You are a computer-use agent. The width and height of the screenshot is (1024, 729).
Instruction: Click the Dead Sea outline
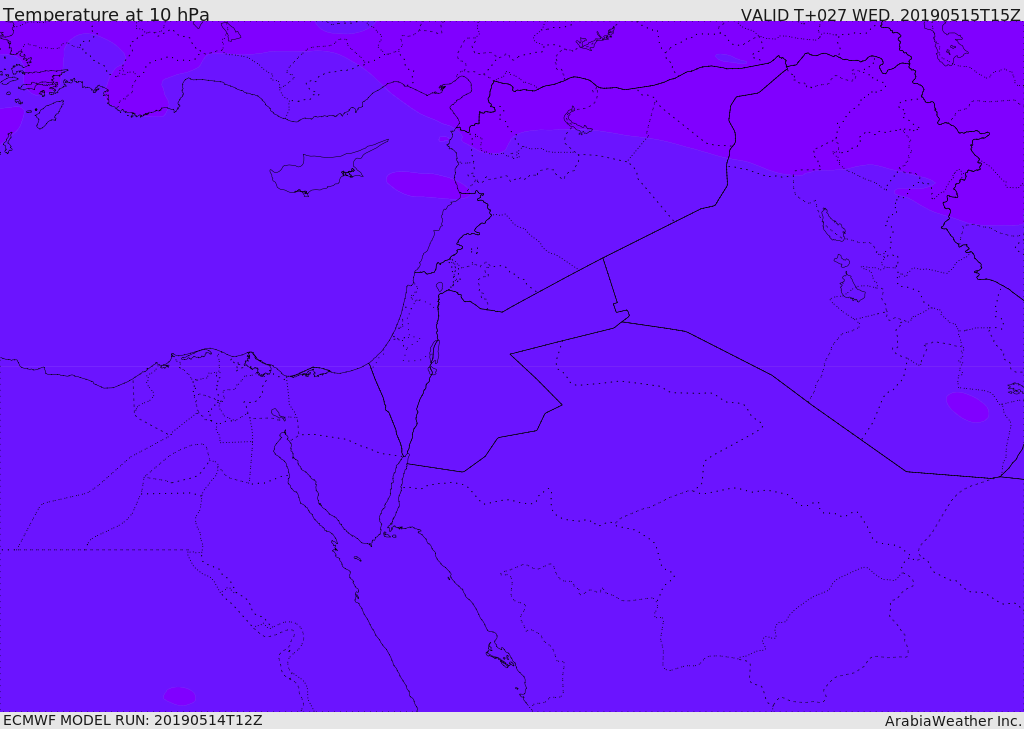pyautogui.click(x=433, y=357)
